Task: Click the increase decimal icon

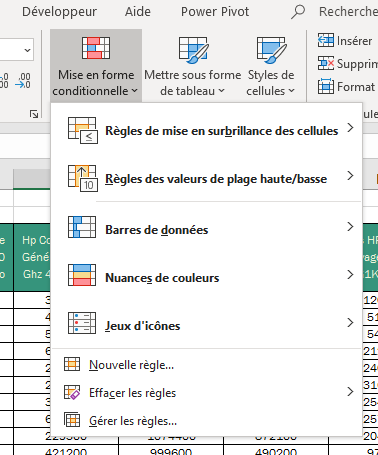Action: pos(4,81)
